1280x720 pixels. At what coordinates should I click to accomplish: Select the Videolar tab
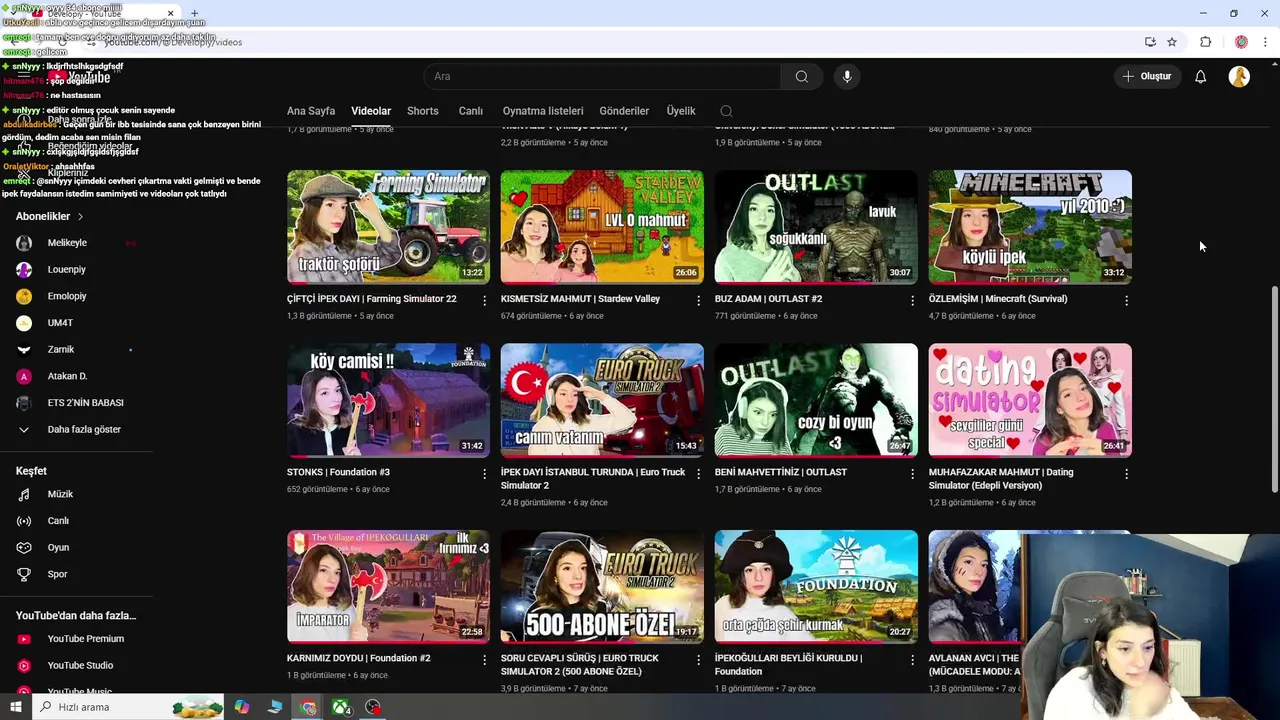[371, 111]
